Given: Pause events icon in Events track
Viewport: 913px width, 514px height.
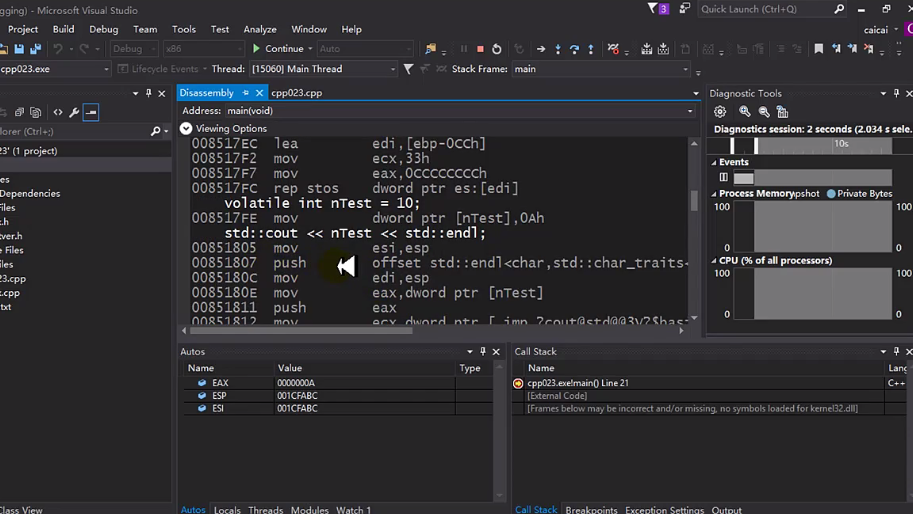Looking at the screenshot, I should (x=723, y=177).
